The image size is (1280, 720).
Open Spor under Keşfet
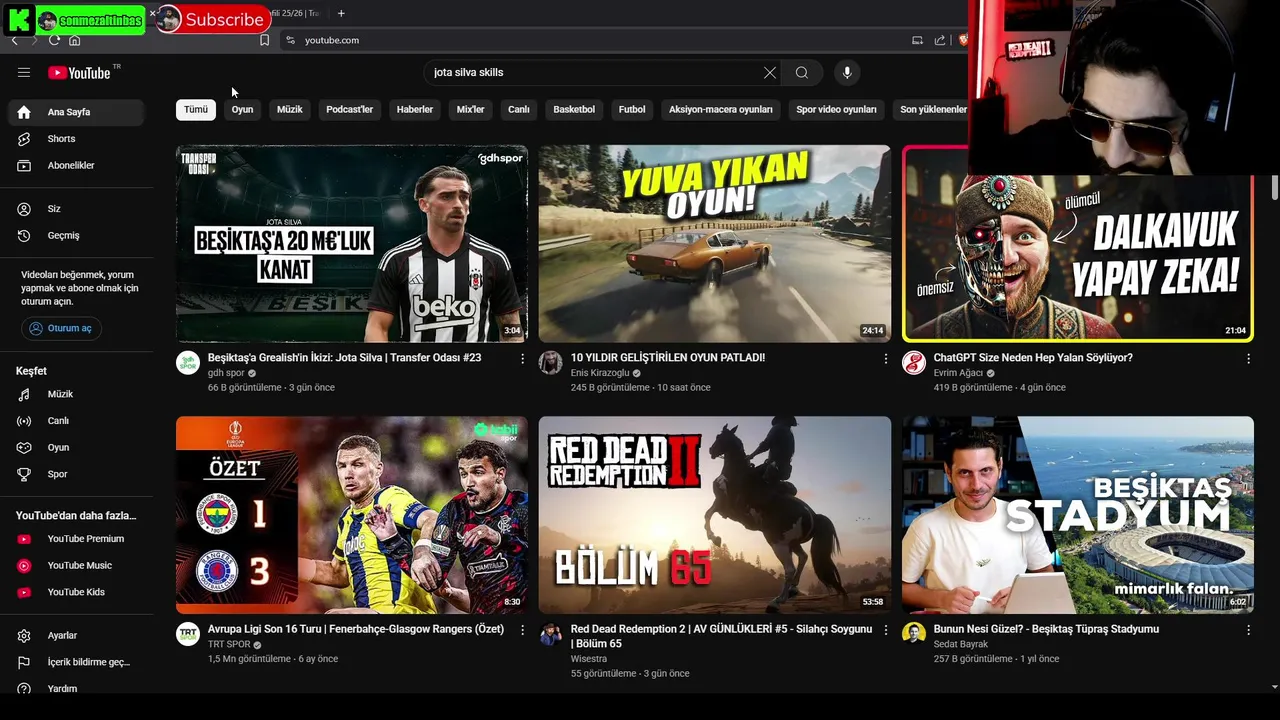[x=76, y=474]
